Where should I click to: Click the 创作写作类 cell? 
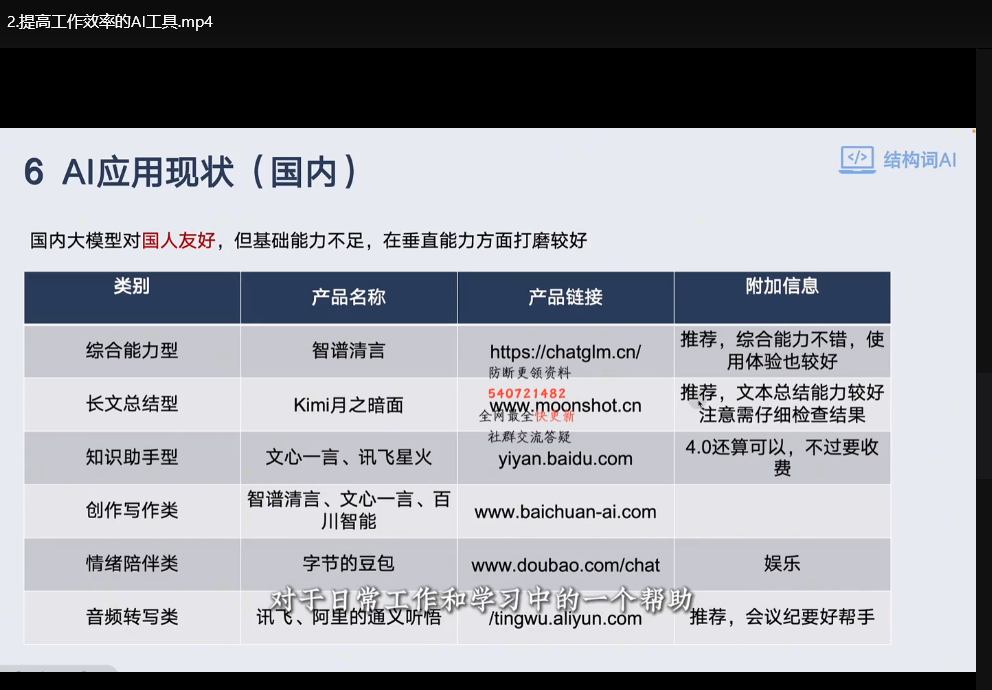pyautogui.click(x=132, y=510)
